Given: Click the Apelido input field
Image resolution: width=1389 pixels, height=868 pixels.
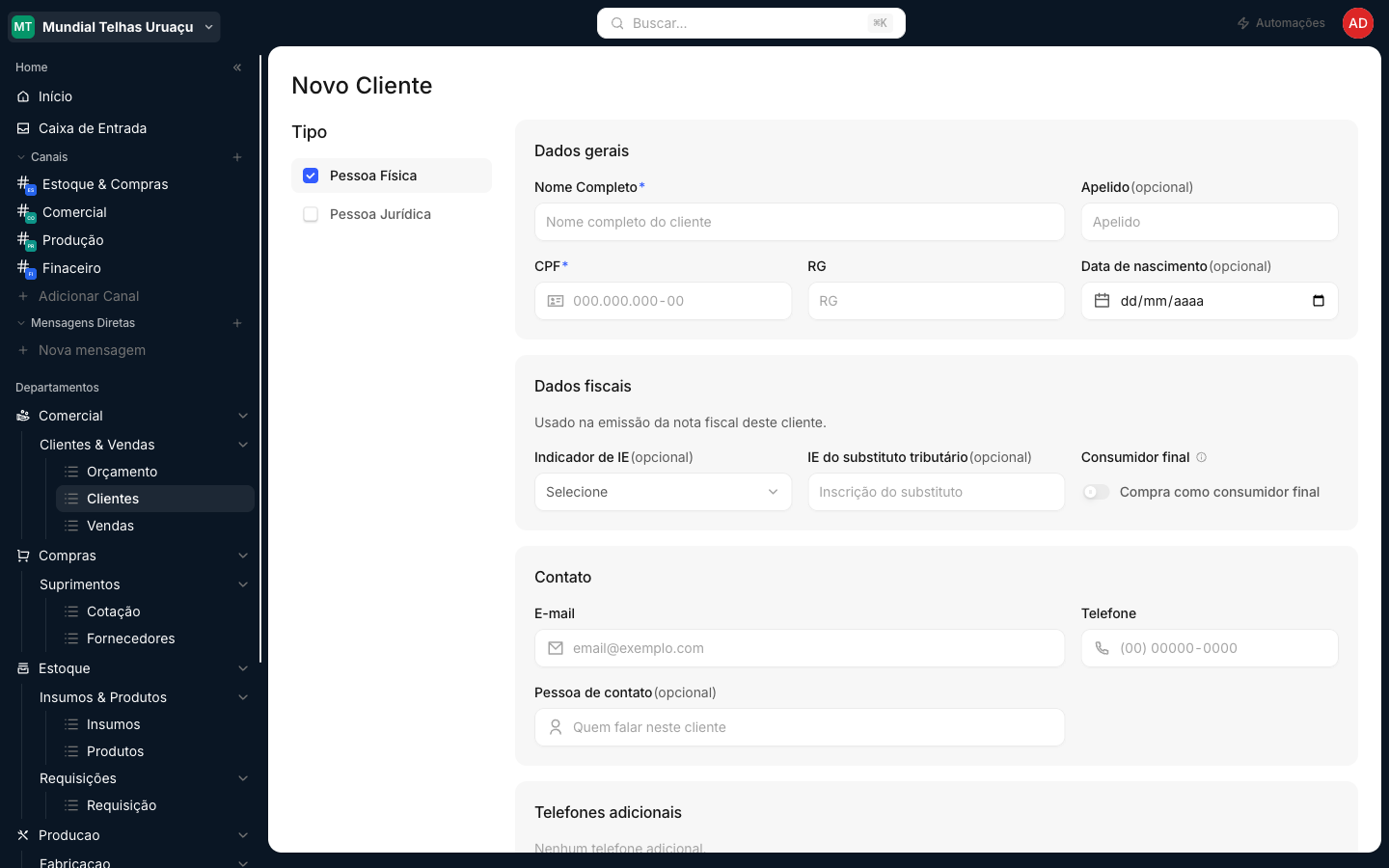Looking at the screenshot, I should tap(1210, 222).
